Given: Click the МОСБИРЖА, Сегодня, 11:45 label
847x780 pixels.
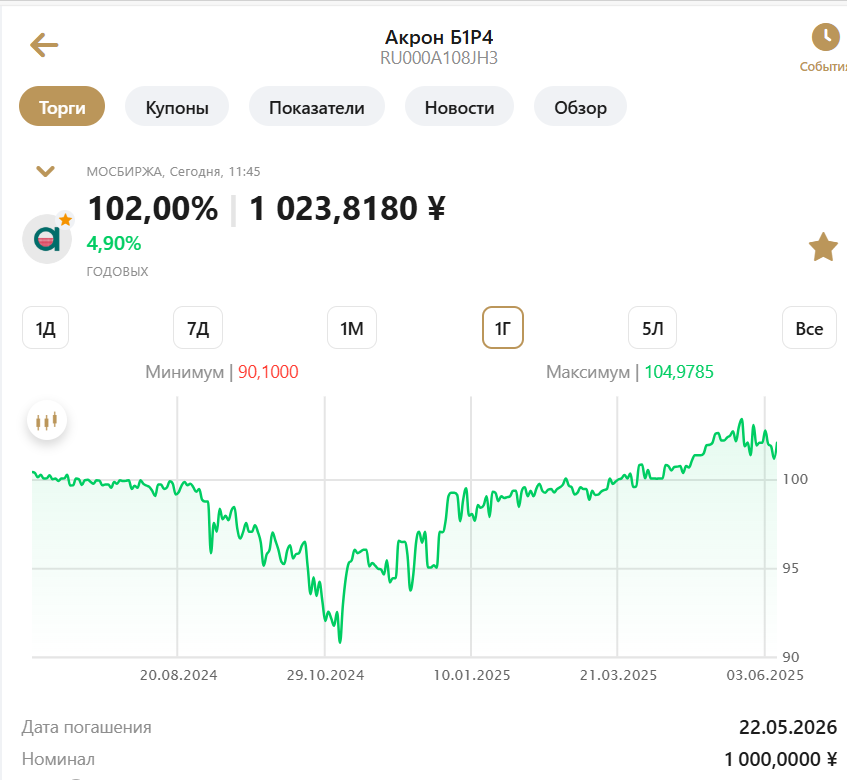Looking at the screenshot, I should (173, 172).
